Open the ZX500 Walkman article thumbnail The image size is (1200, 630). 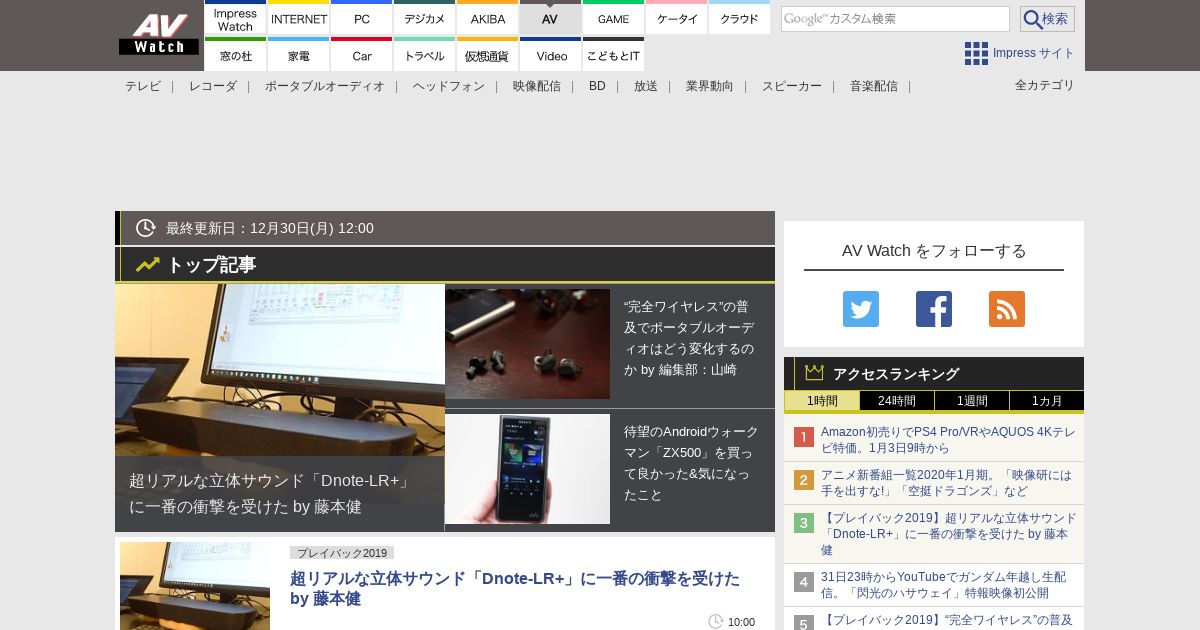point(528,469)
